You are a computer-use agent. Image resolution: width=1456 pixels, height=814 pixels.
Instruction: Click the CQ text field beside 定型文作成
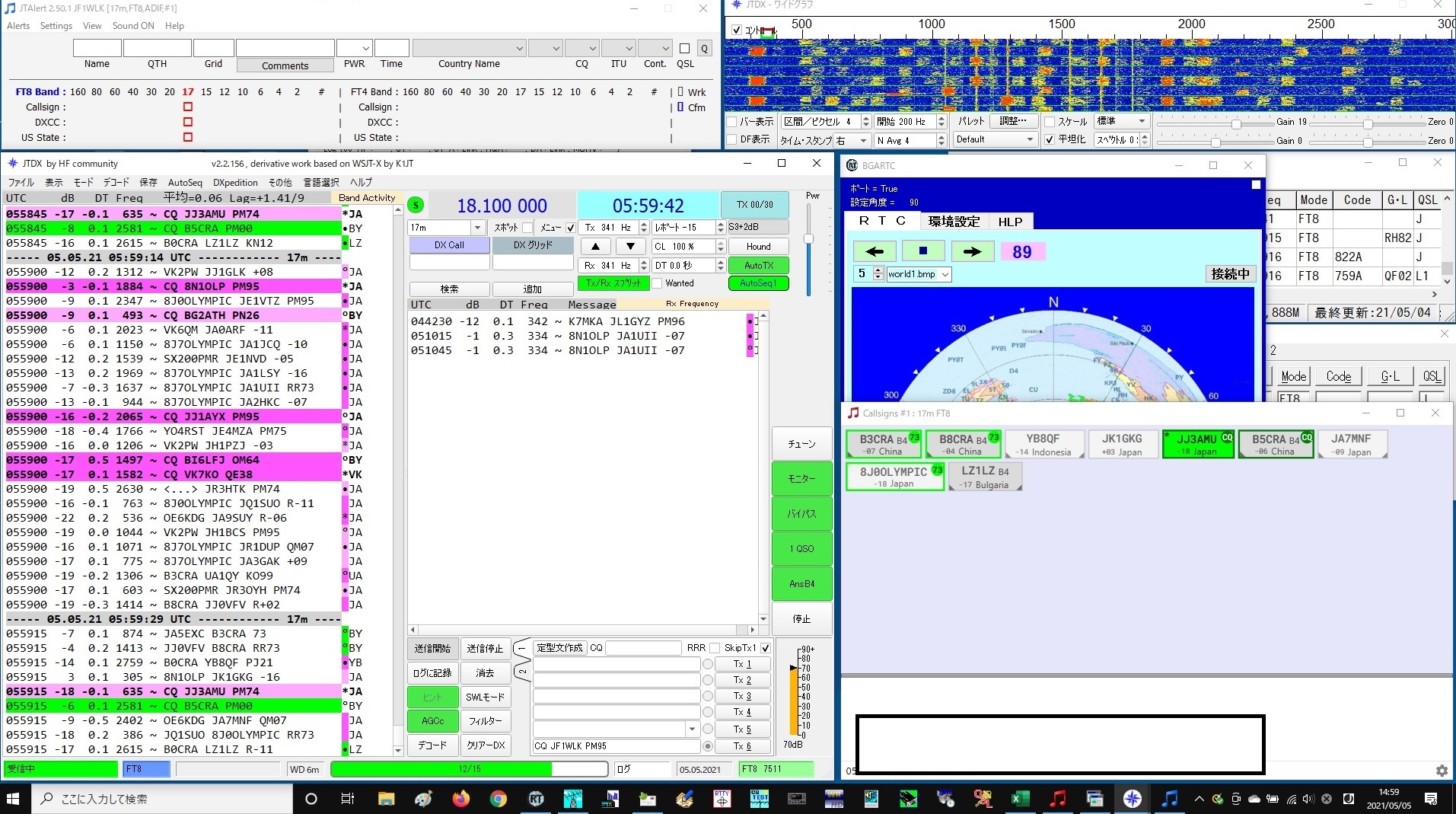pyautogui.click(x=642, y=648)
